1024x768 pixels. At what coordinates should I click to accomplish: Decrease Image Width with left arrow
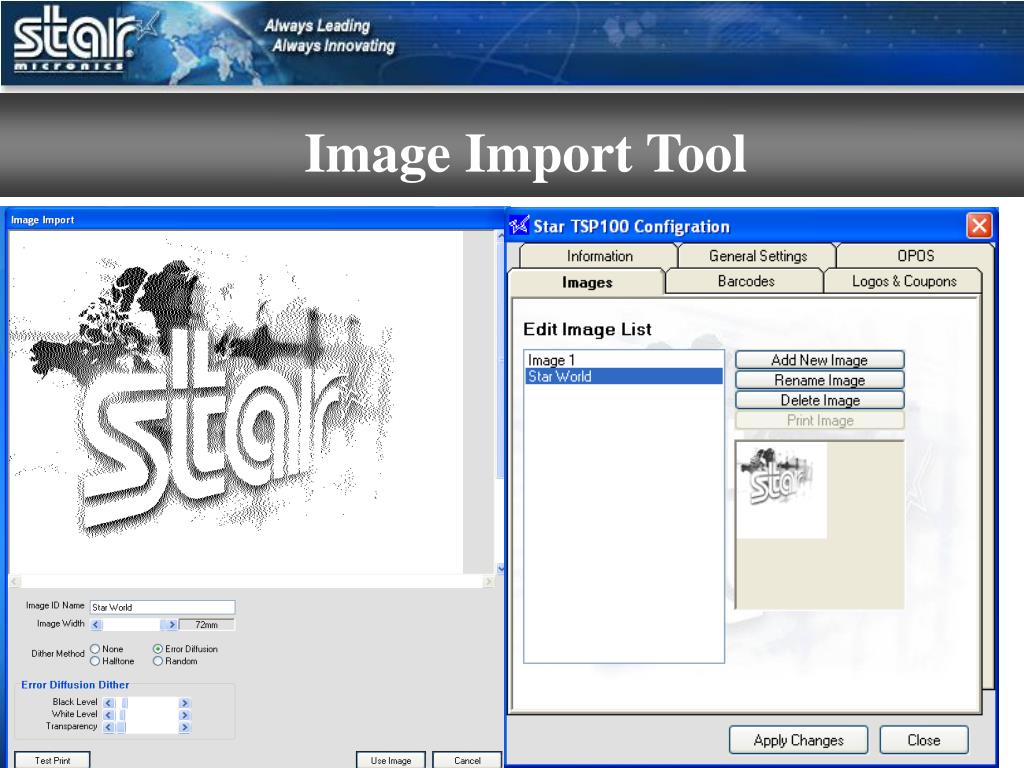(x=97, y=624)
